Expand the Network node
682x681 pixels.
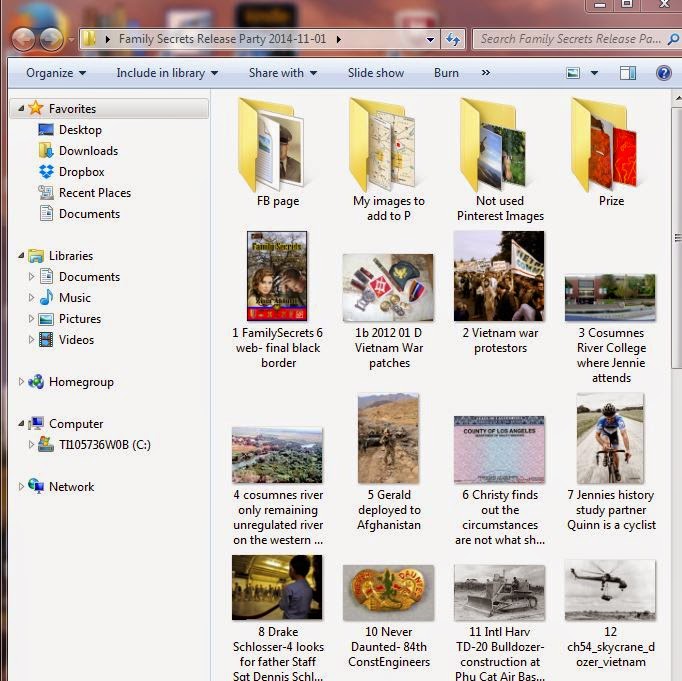point(21,487)
